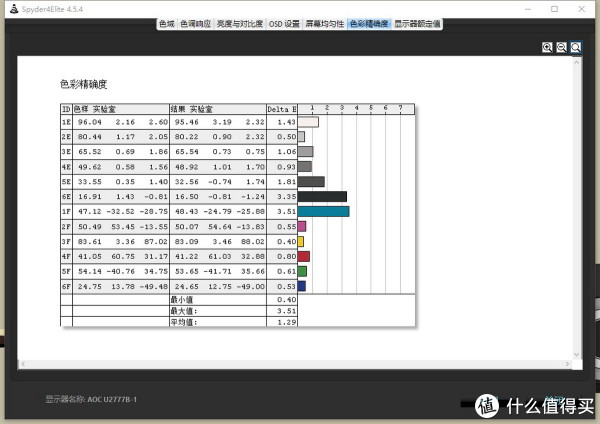600x424 pixels.
Task: Click the black 6E Delta E bar
Action: pyautogui.click(x=322, y=196)
